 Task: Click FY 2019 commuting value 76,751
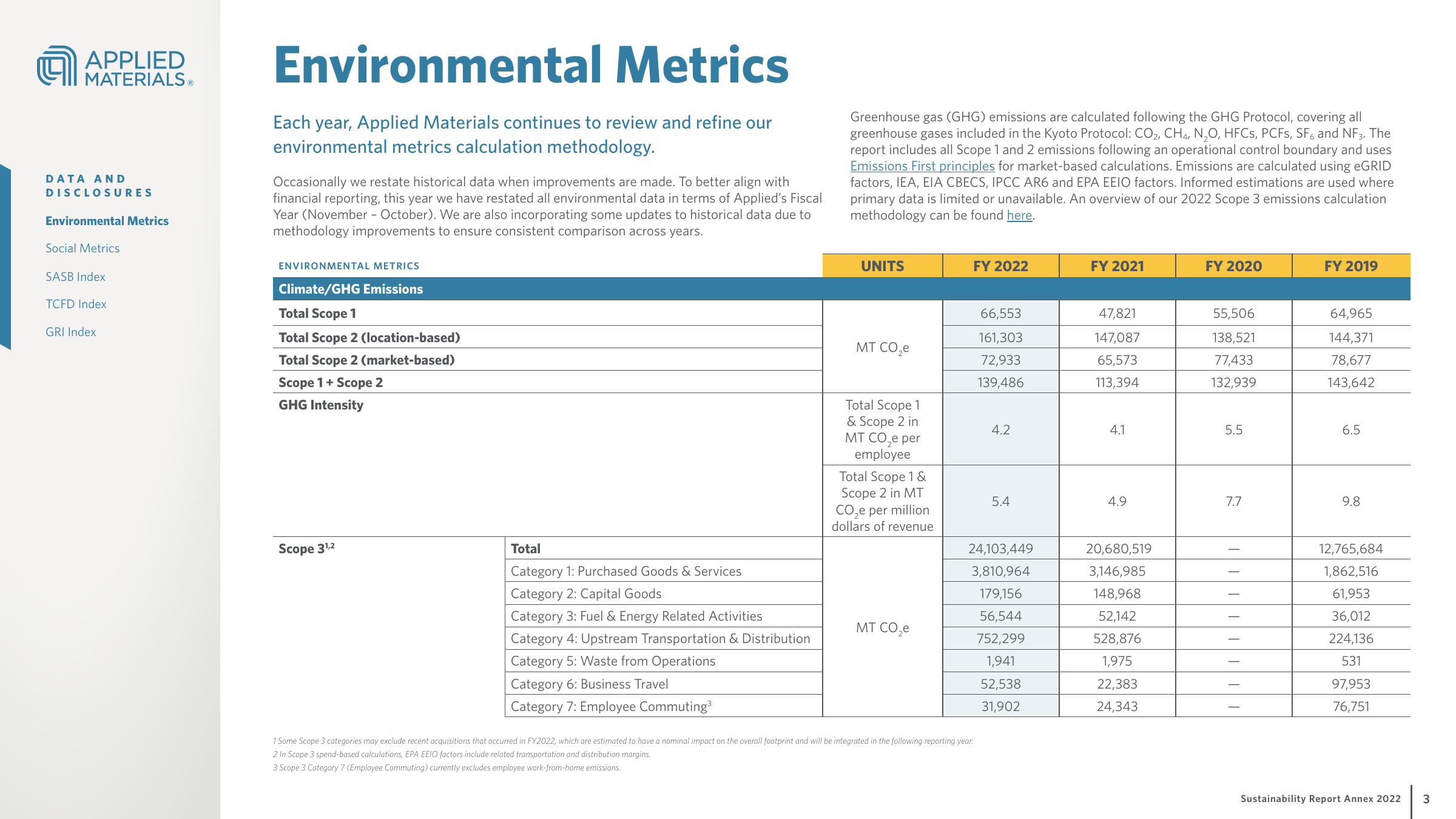[1350, 706]
